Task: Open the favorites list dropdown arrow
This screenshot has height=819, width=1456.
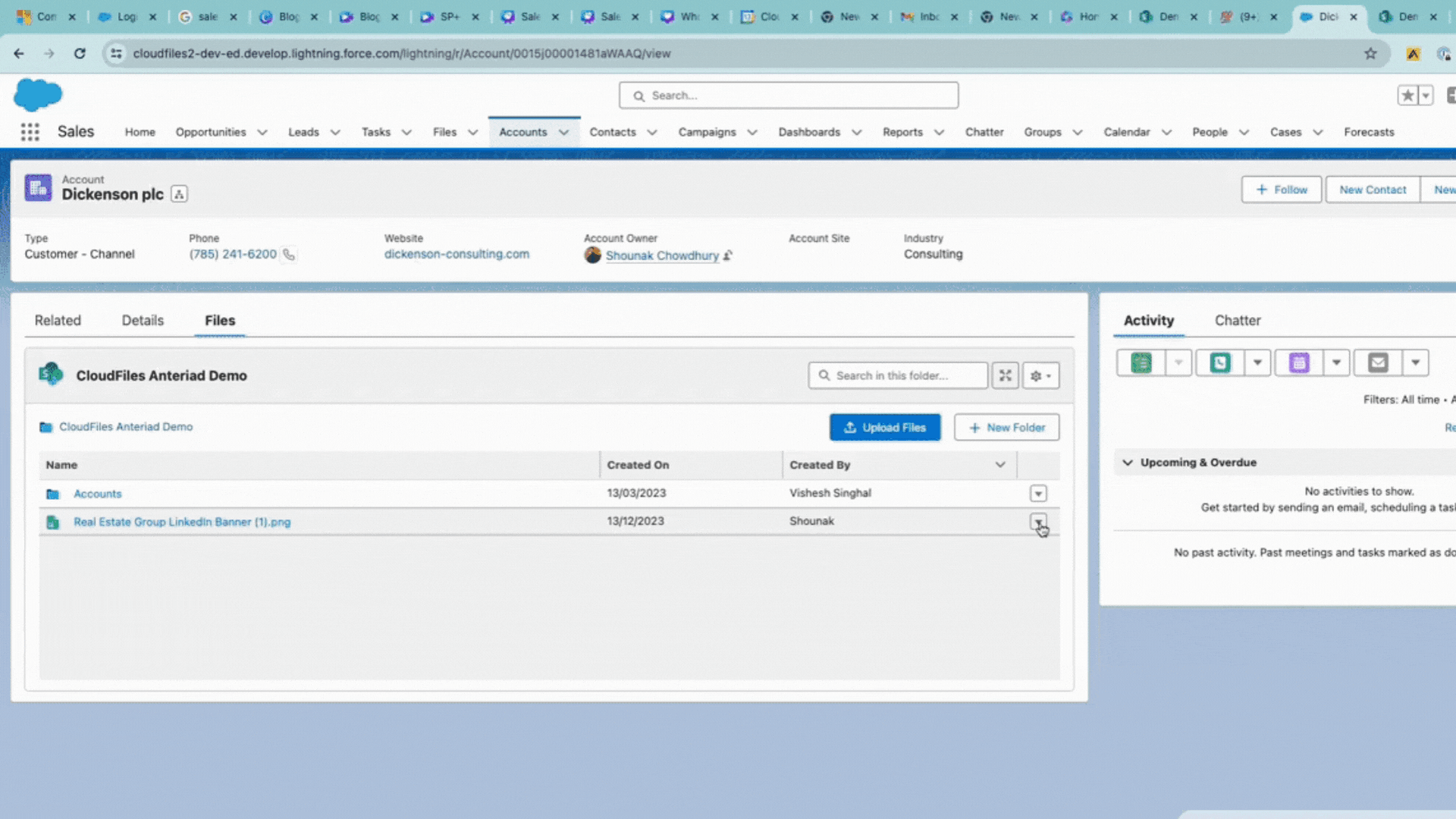Action: point(1426,96)
